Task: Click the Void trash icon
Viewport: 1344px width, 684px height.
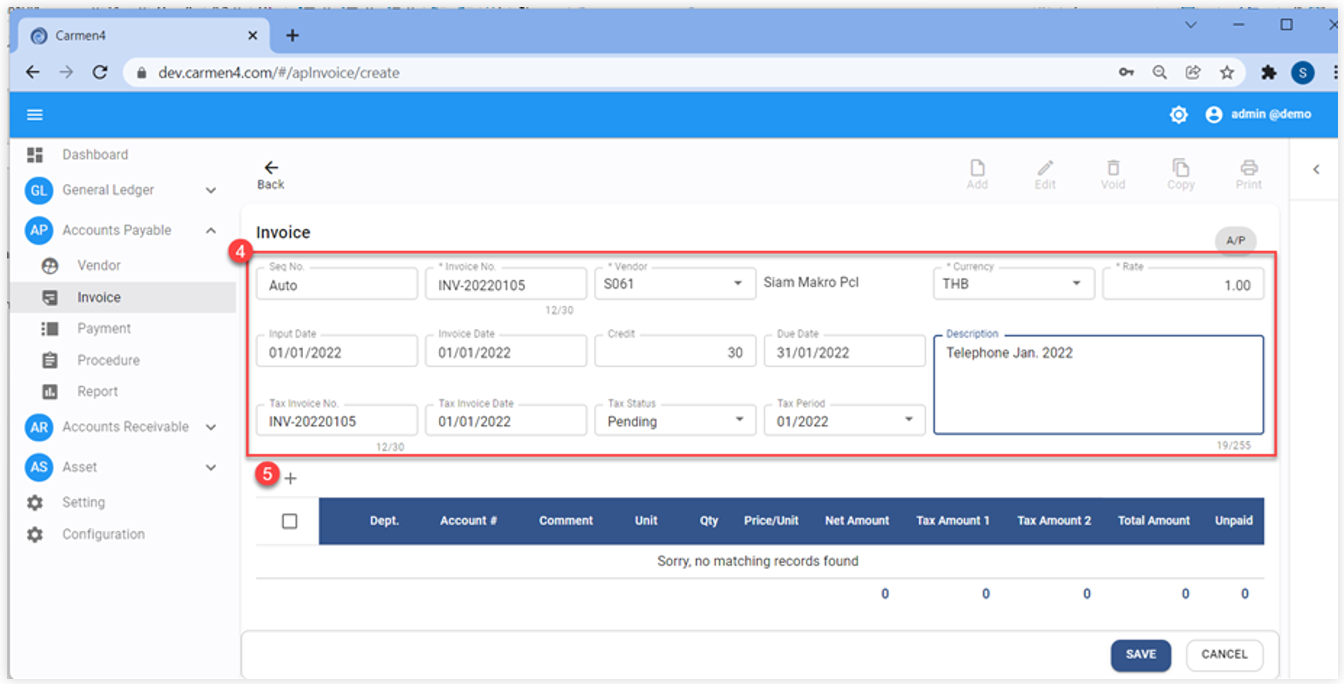Action: pyautogui.click(x=1113, y=168)
